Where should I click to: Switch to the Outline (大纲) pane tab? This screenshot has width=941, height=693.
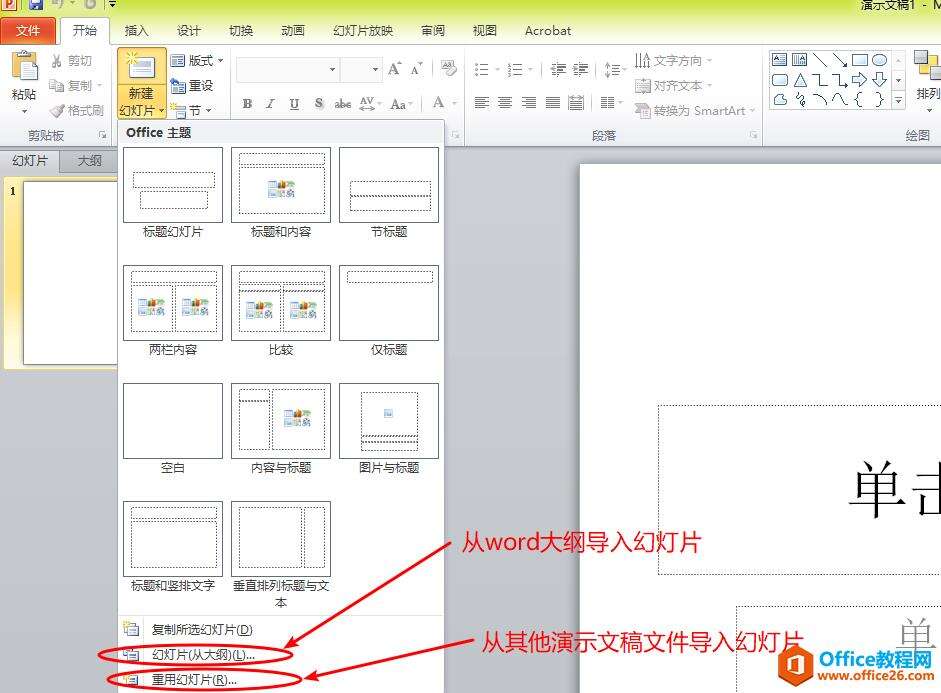[90, 161]
